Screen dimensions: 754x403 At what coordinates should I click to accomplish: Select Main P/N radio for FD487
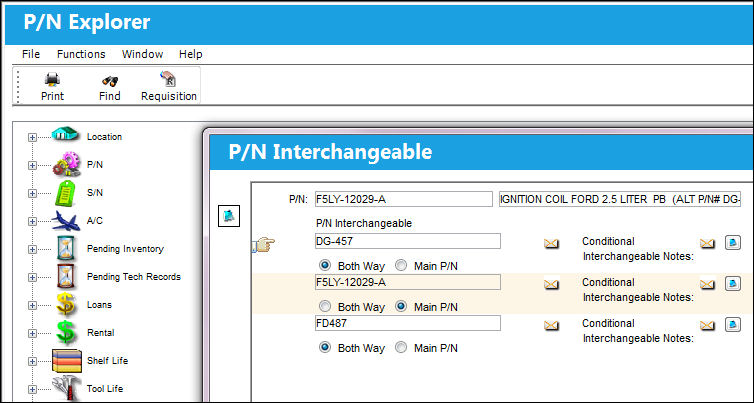click(401, 347)
